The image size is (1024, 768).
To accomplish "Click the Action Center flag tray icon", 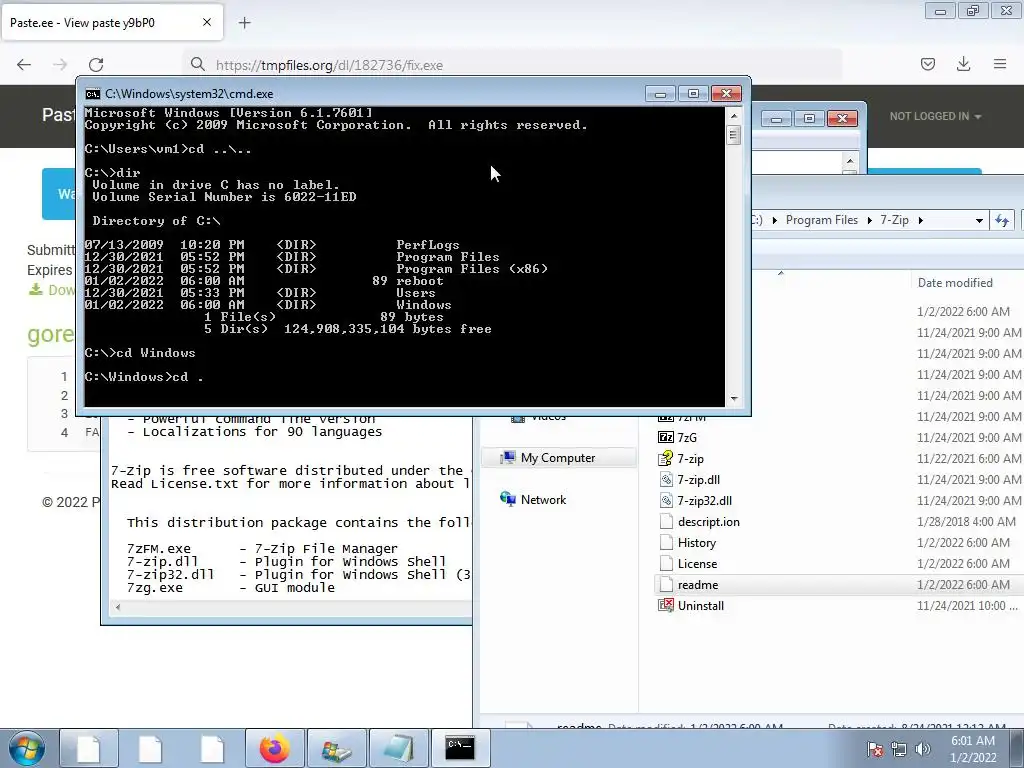I will 875,749.
